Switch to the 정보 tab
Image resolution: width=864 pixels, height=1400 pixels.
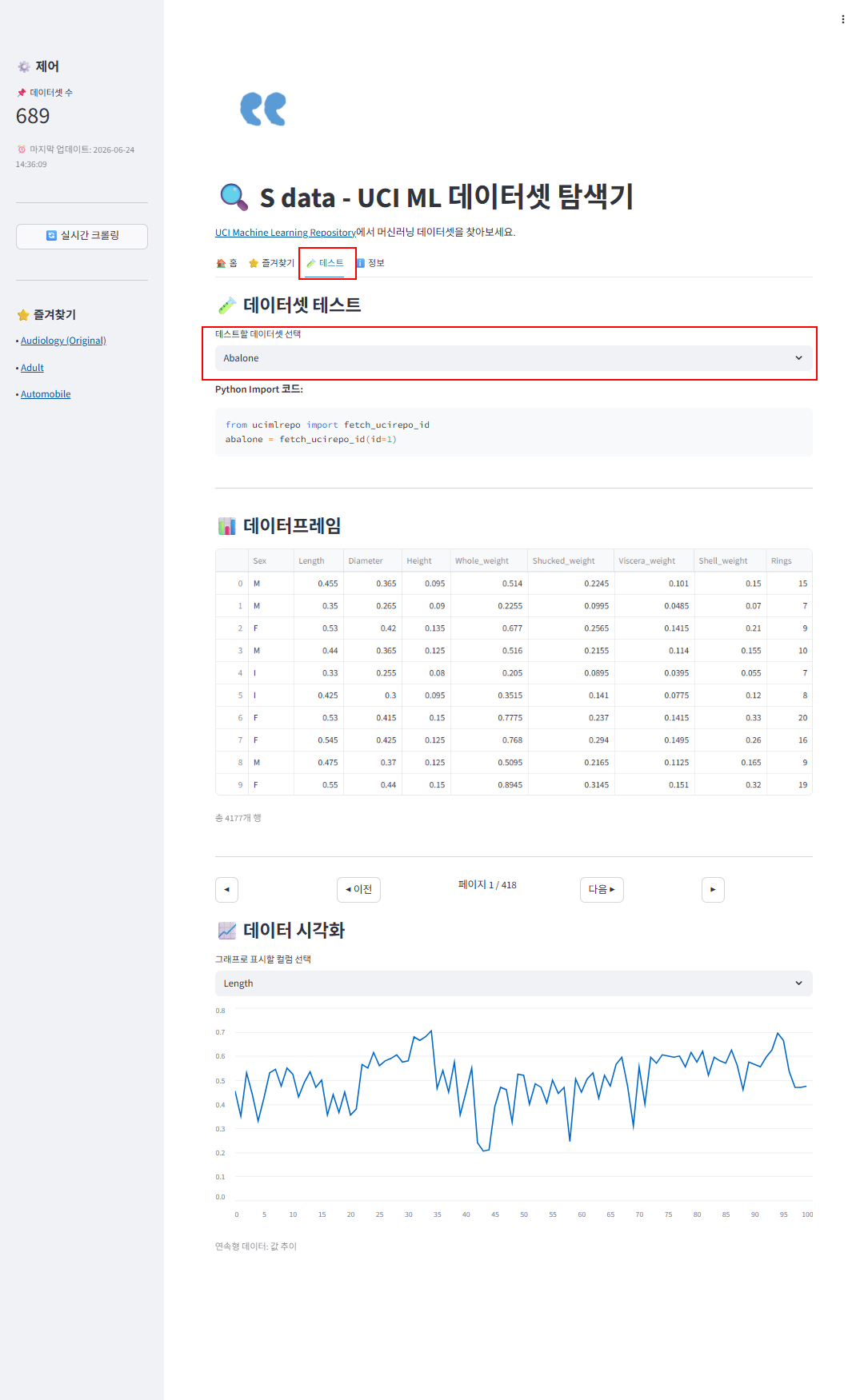370,263
